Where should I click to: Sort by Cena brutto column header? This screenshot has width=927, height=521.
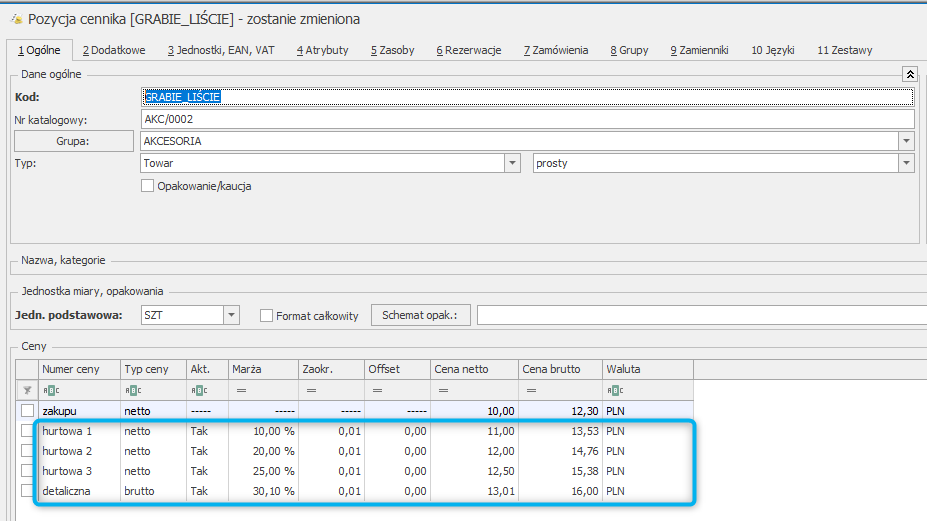pos(560,369)
